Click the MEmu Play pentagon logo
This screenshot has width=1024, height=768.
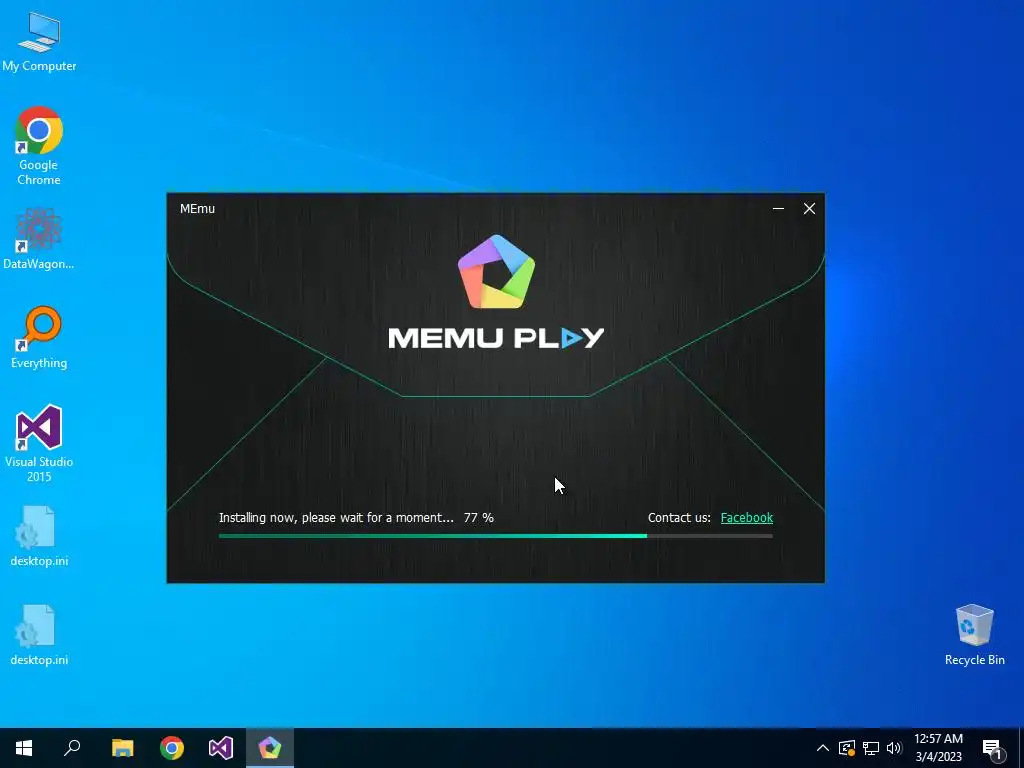click(x=496, y=272)
